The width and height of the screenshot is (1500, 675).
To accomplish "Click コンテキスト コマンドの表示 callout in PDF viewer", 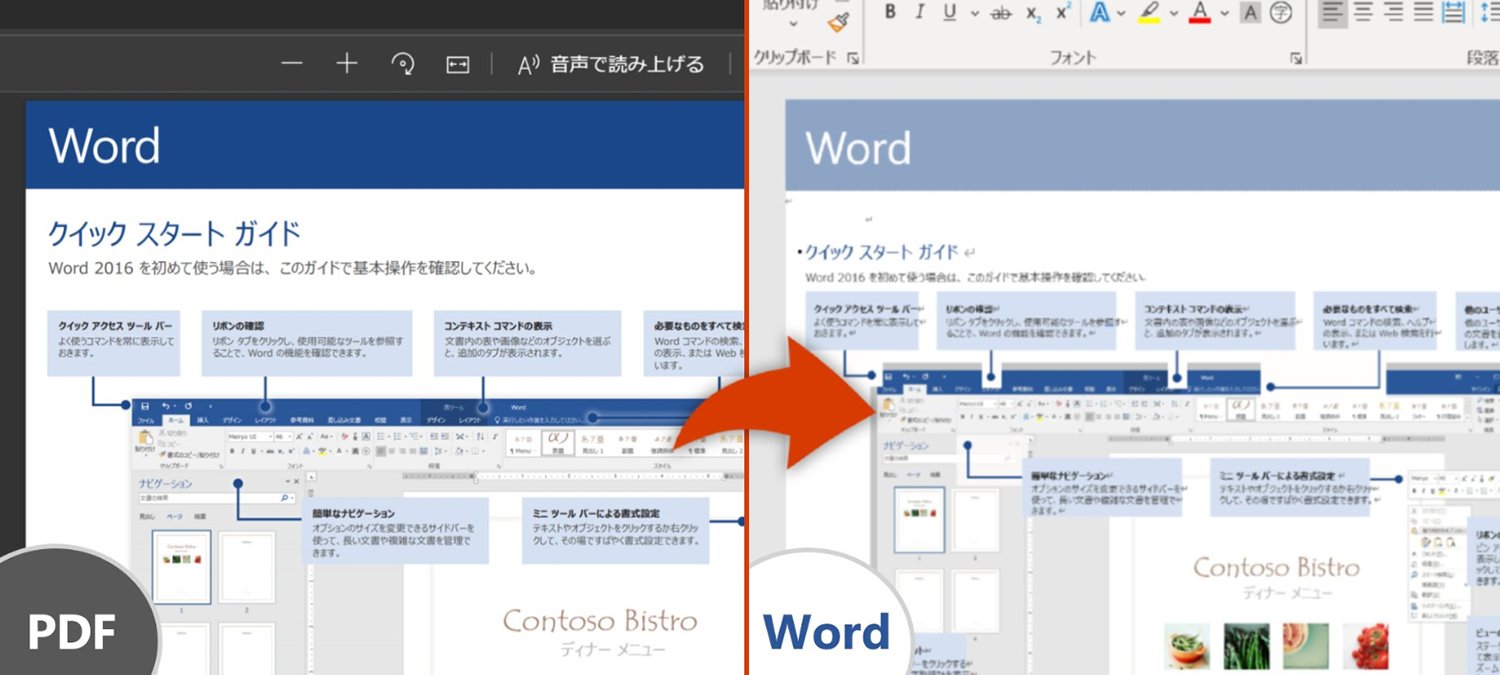I will point(527,342).
